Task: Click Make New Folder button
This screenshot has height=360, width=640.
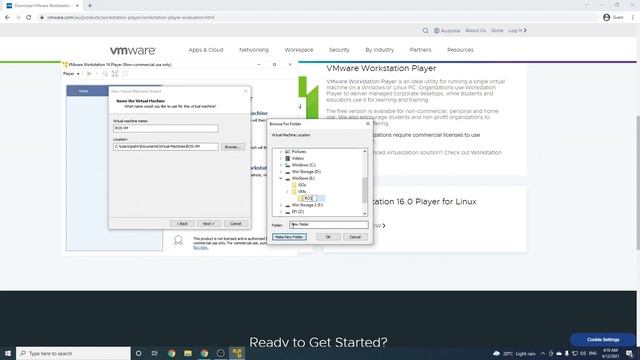Action: click(x=289, y=237)
